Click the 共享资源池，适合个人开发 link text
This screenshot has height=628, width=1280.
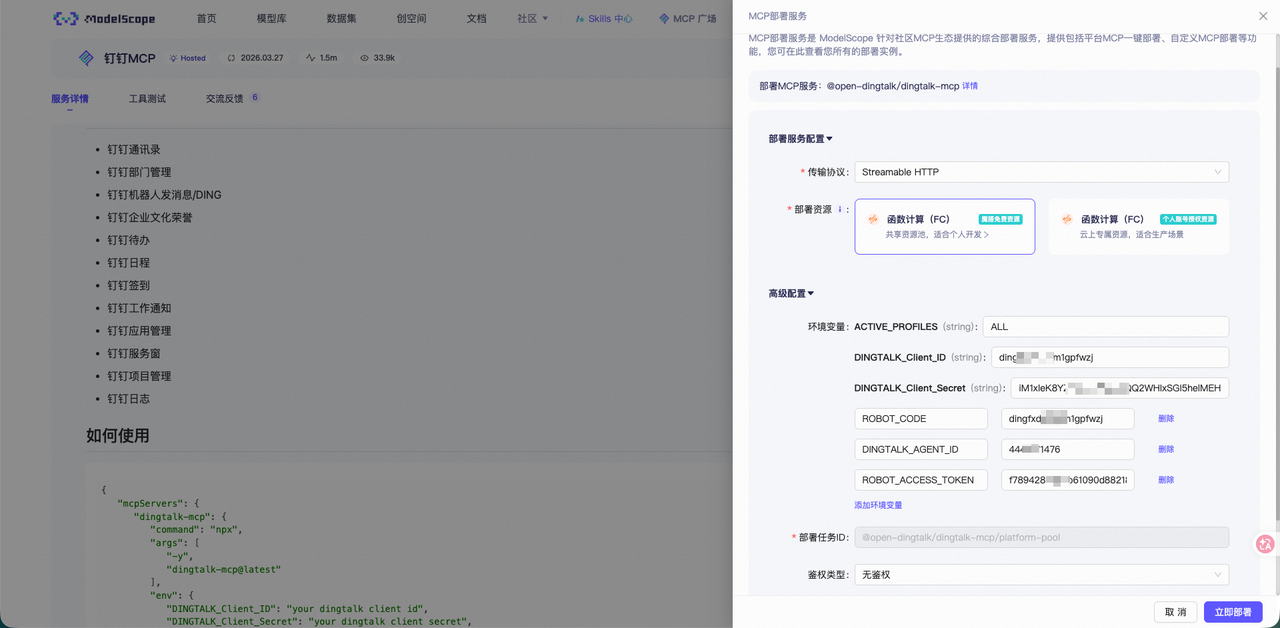point(937,235)
